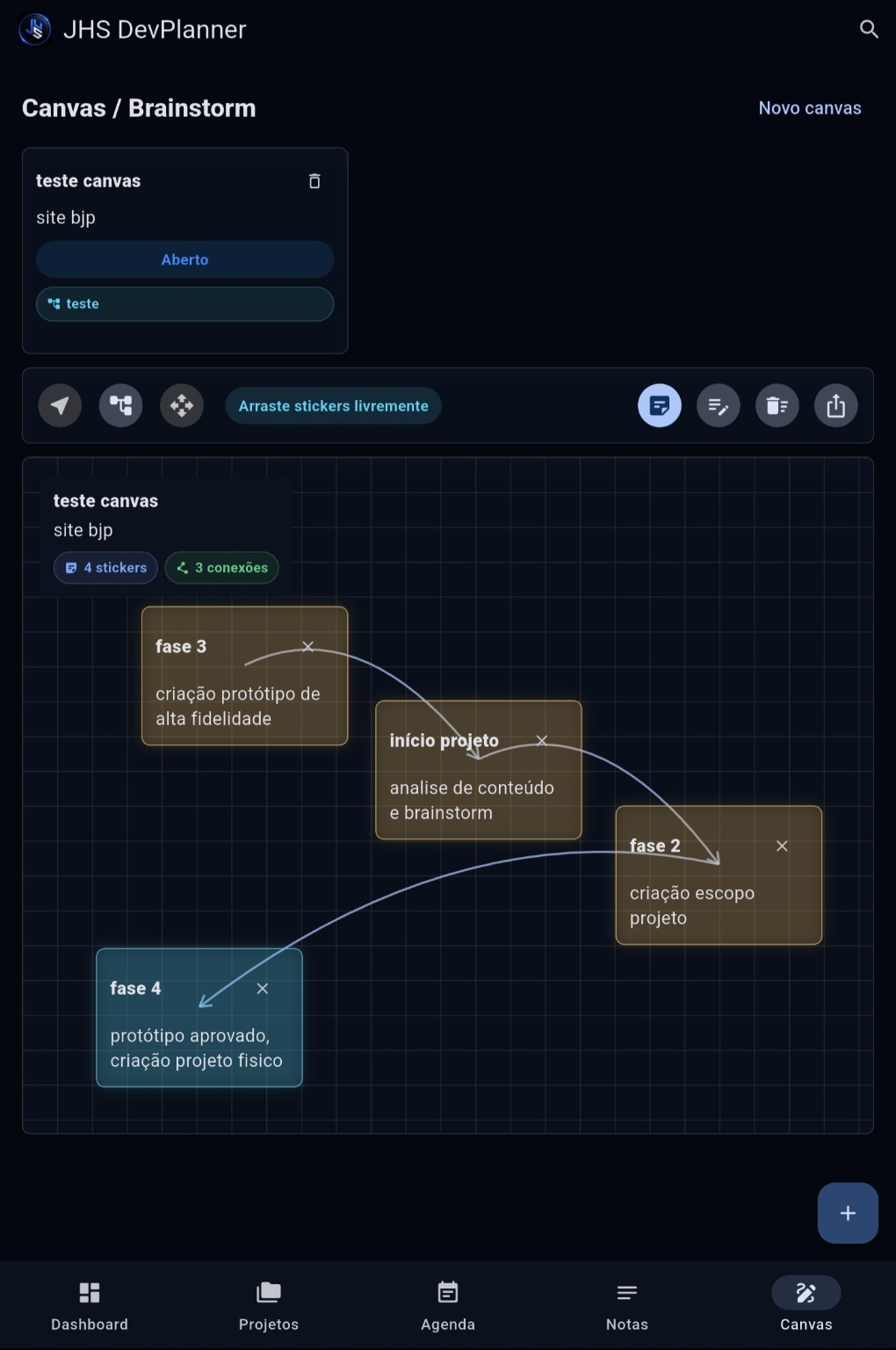
Task: Click the delete list trash tool
Action: (x=777, y=405)
